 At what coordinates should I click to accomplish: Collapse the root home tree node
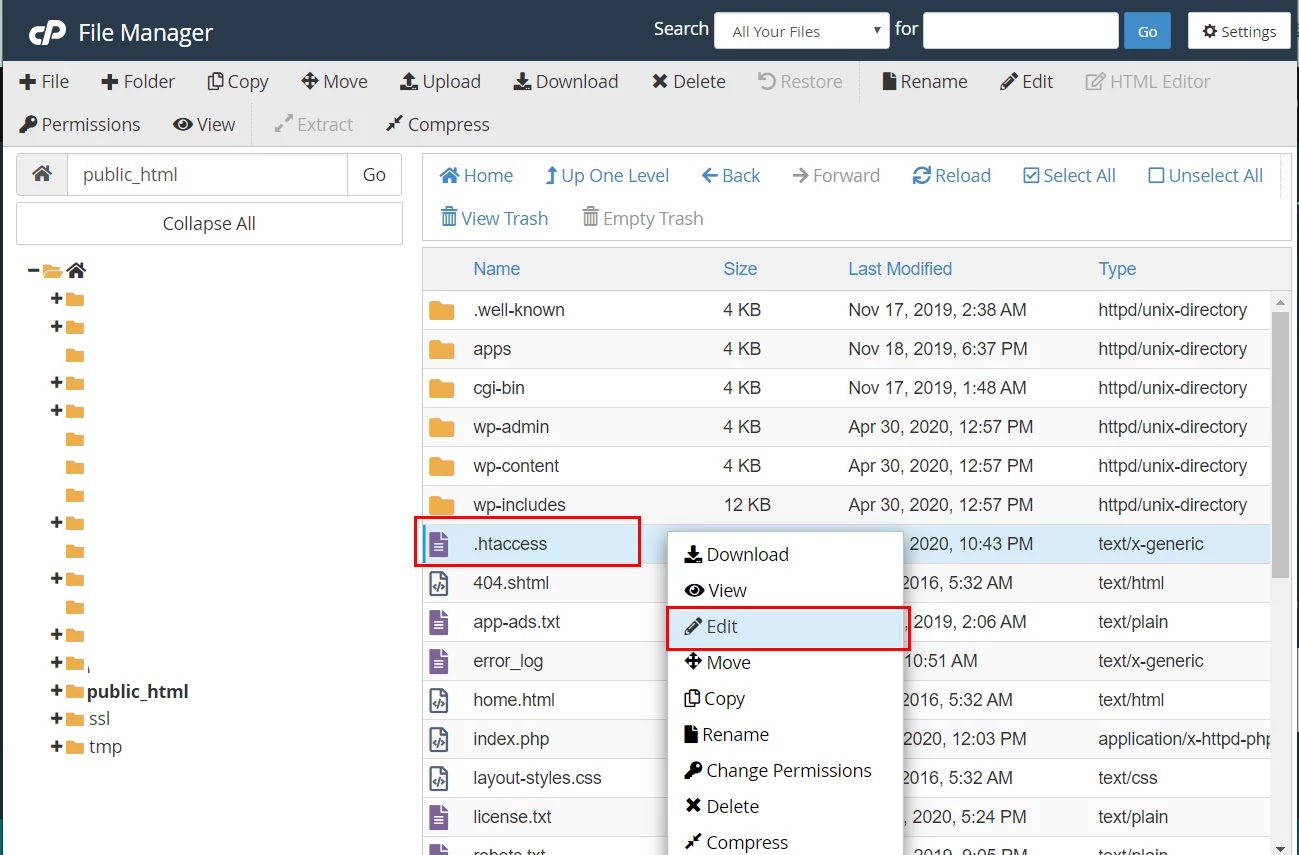tap(34, 270)
